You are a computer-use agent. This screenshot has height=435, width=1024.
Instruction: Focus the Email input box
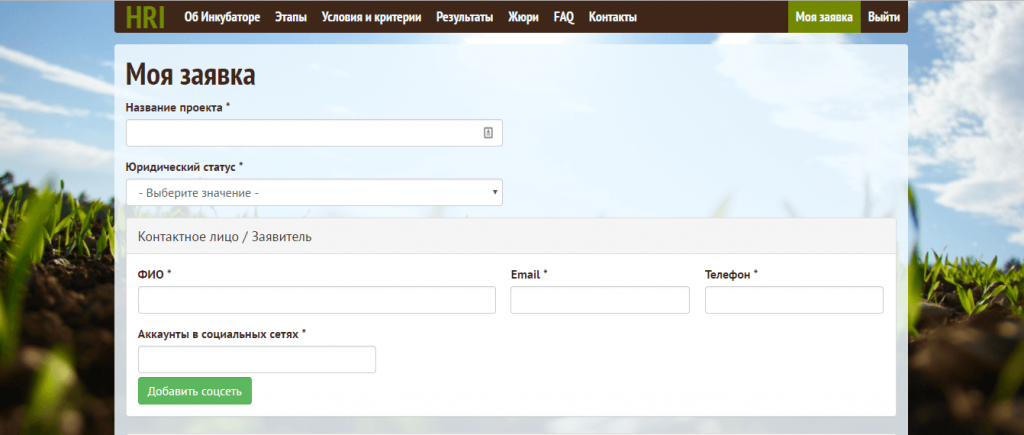[599, 300]
